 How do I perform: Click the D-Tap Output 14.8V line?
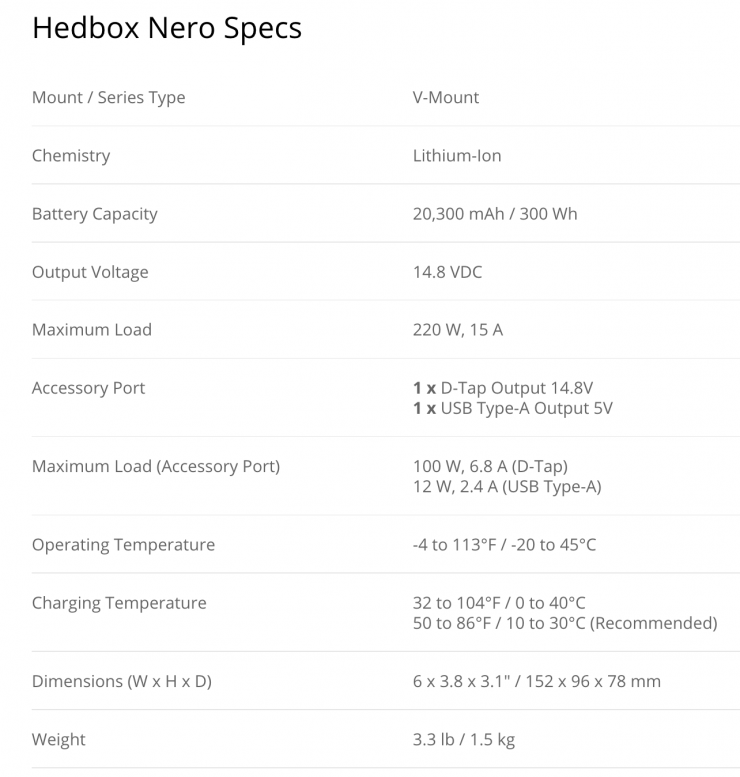(510, 388)
